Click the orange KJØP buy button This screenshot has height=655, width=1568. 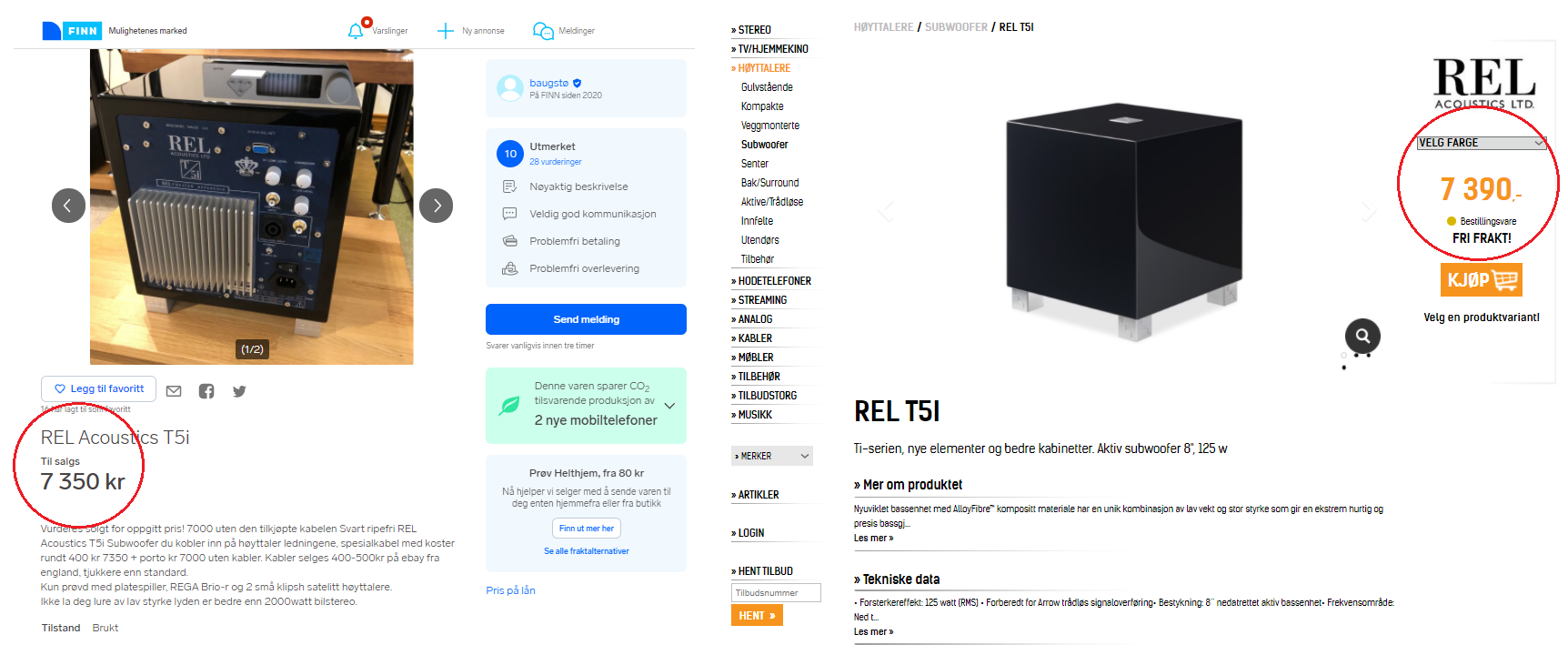coord(1481,279)
